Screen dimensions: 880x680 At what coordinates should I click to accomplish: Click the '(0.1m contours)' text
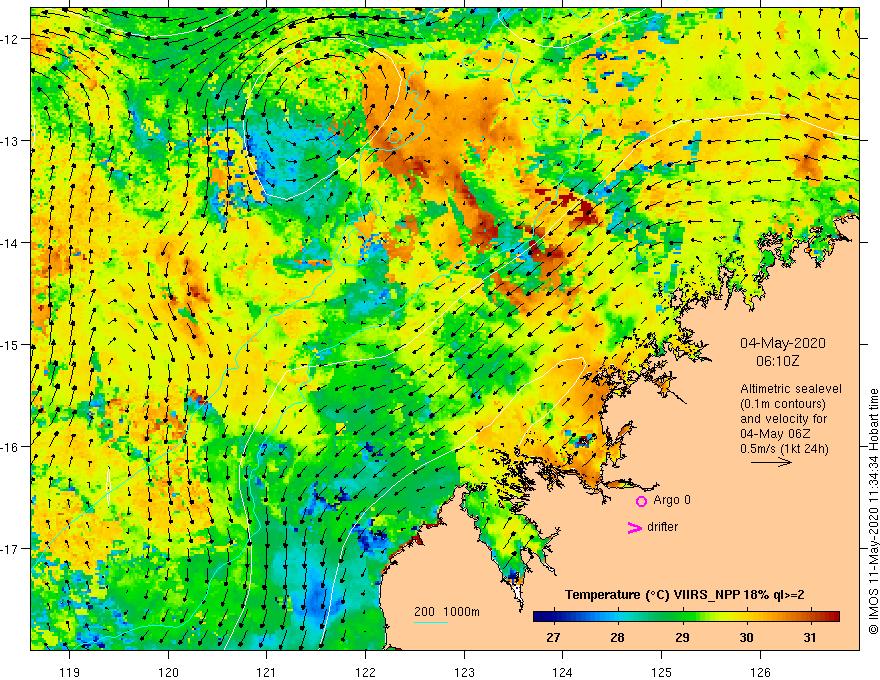coord(782,404)
